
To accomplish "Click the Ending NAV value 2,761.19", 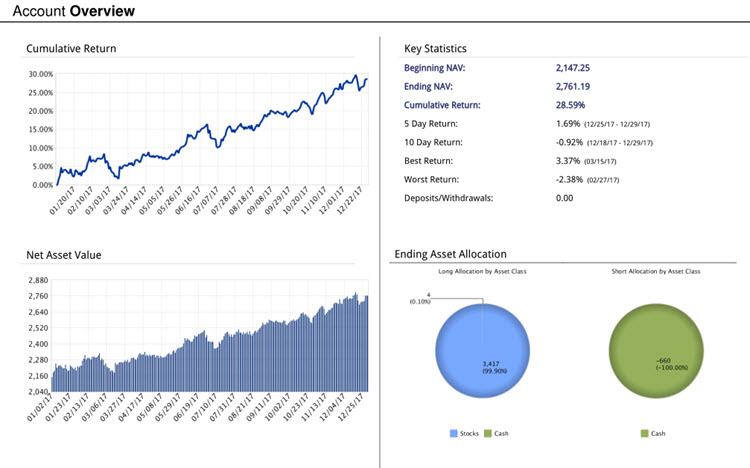I will [577, 87].
